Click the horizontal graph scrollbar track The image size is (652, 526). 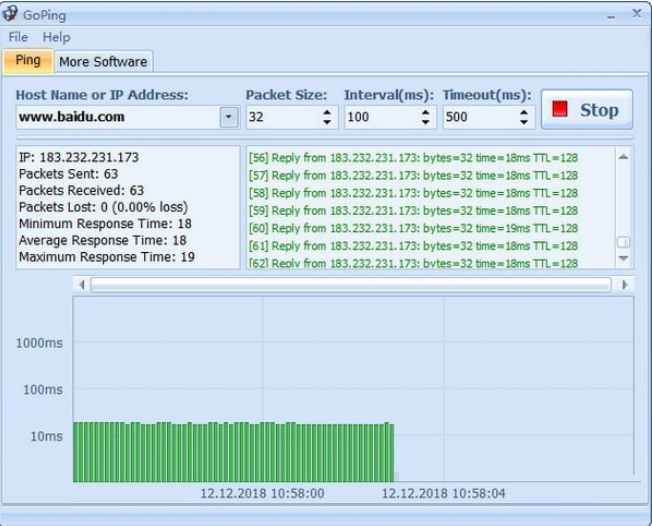tap(350, 284)
